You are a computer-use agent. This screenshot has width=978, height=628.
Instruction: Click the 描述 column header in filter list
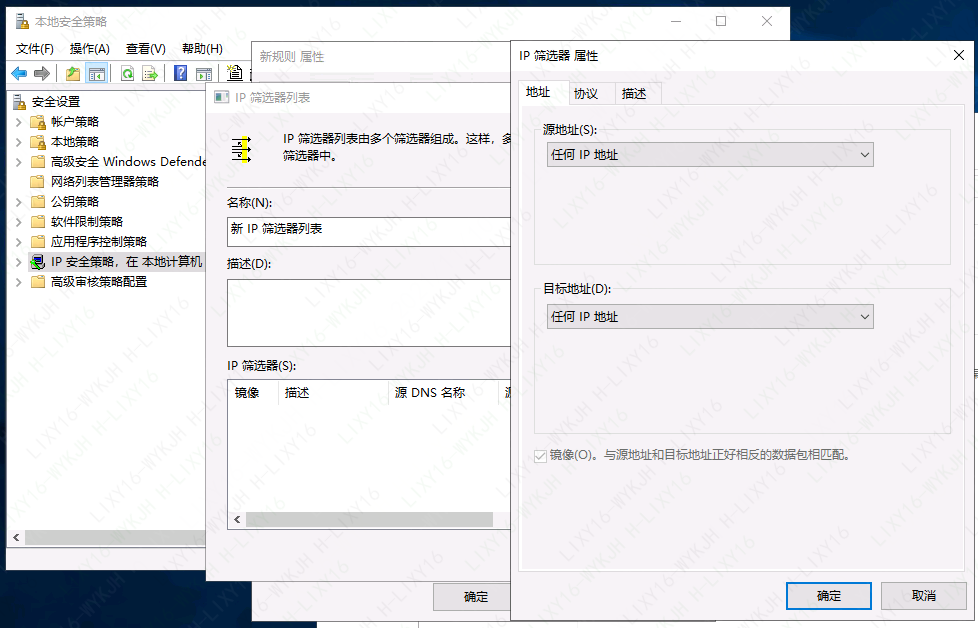(x=333, y=393)
